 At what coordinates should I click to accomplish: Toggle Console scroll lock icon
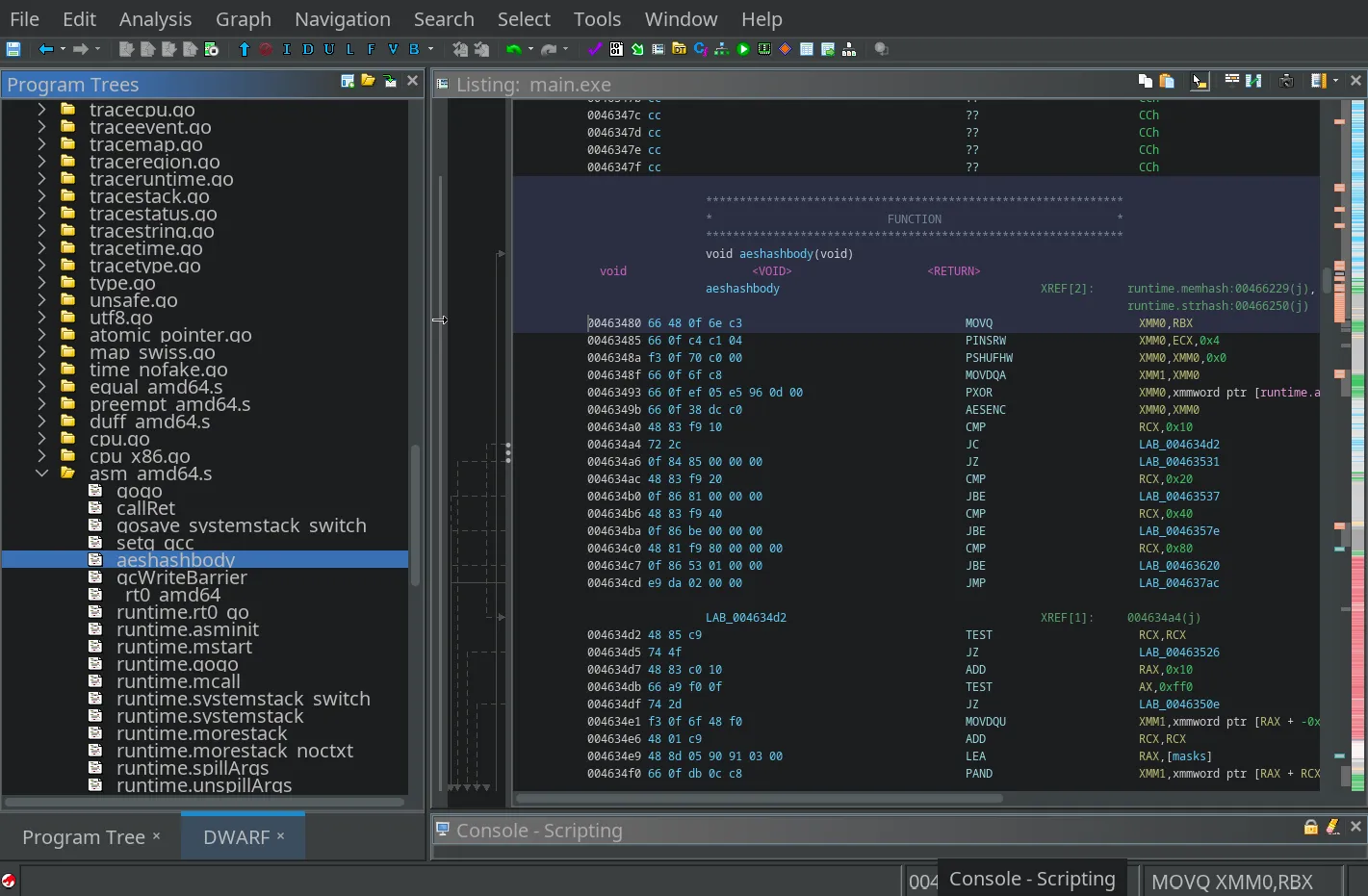point(1310,827)
